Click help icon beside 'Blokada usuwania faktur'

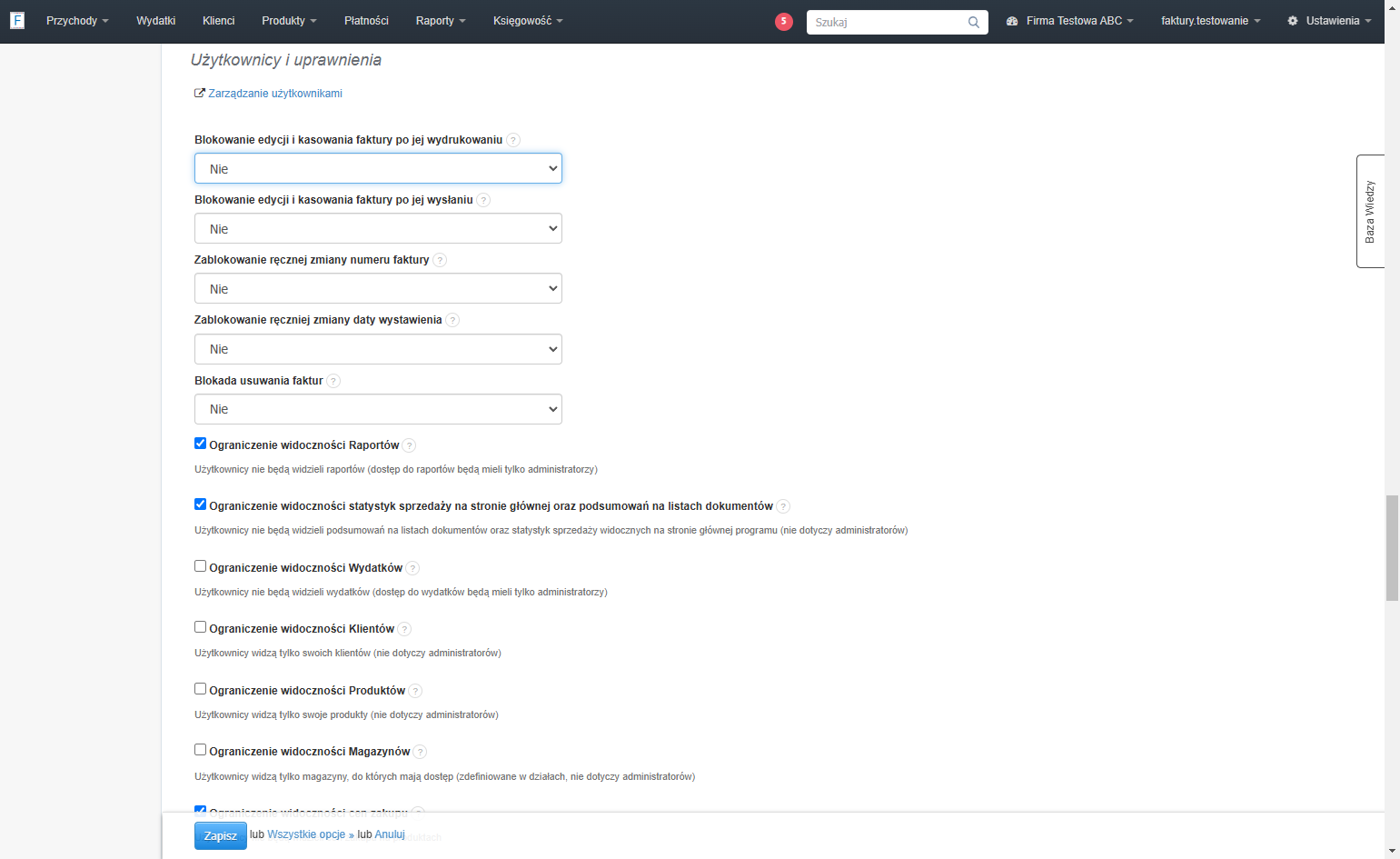(x=333, y=381)
